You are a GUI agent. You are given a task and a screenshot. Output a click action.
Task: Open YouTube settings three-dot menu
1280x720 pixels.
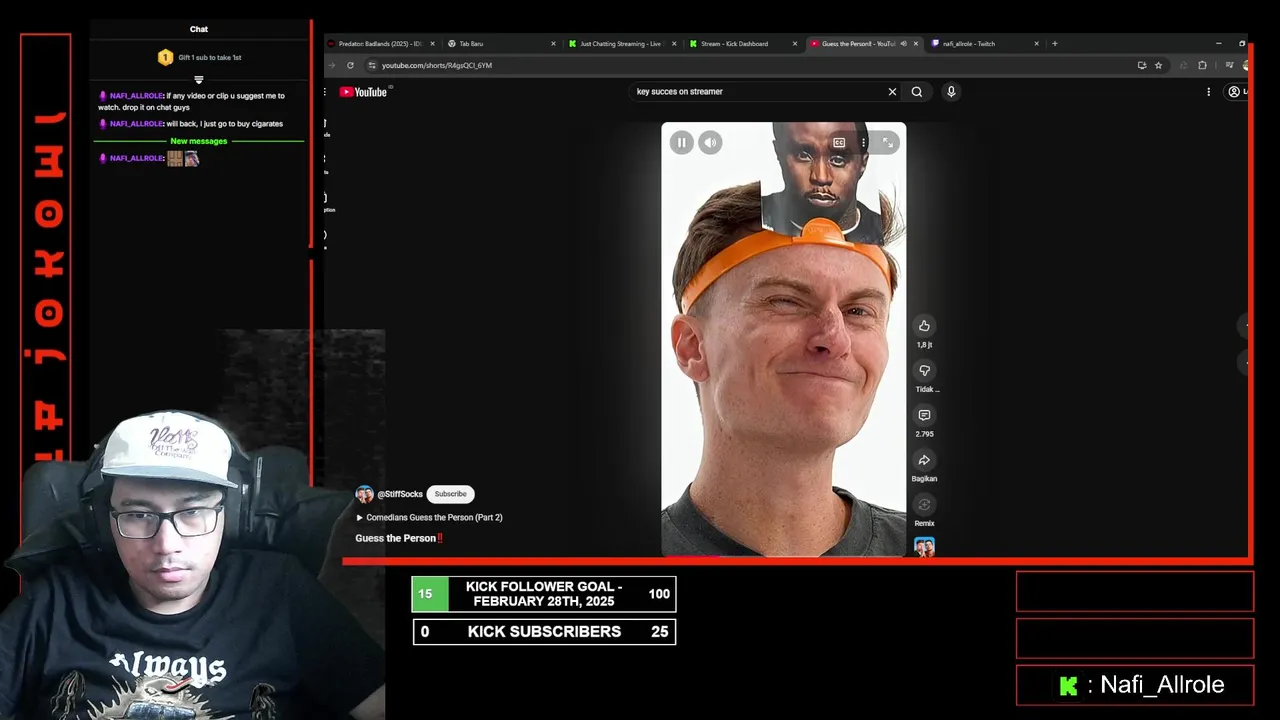tap(1208, 92)
